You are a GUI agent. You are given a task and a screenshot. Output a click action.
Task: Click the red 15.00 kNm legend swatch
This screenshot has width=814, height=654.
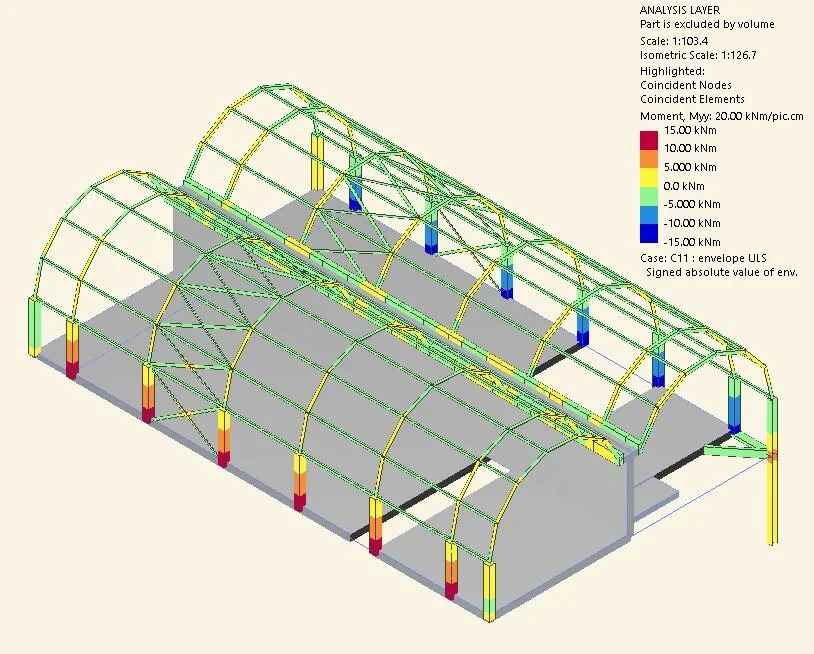pos(648,140)
